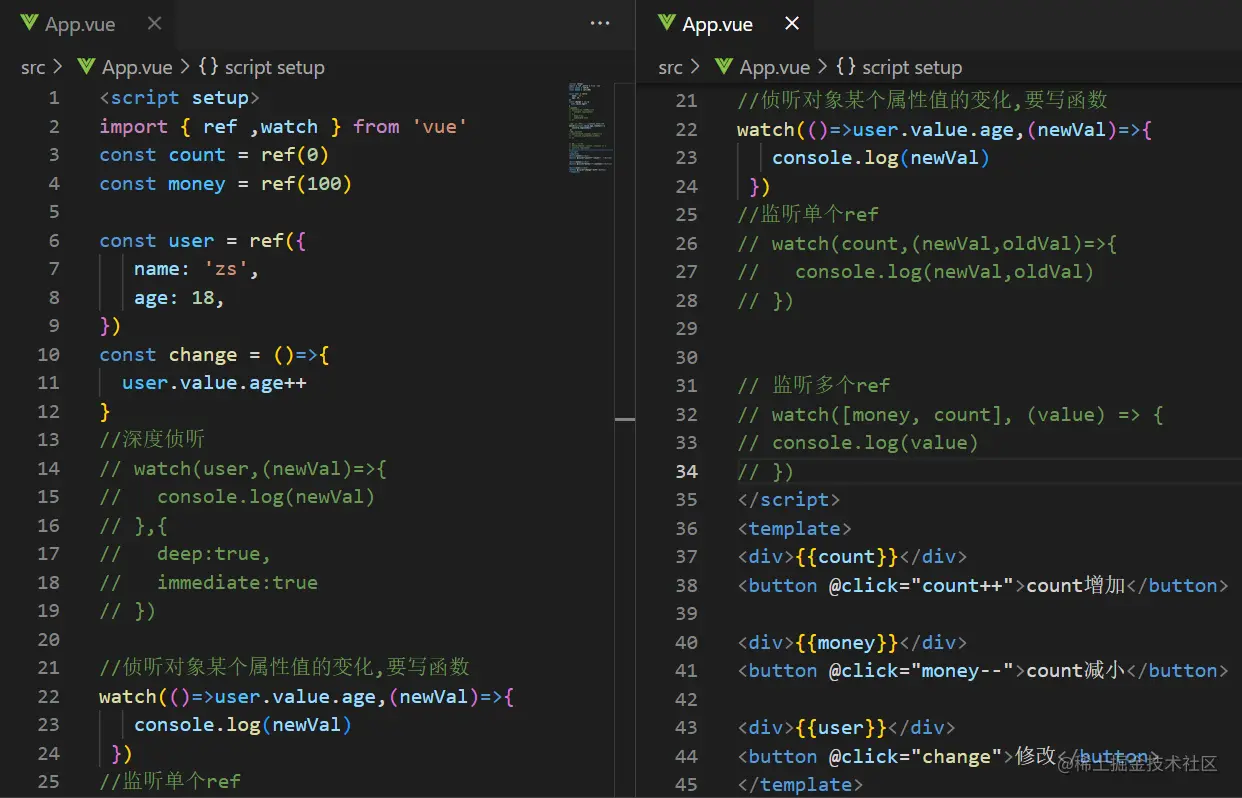This screenshot has width=1242, height=798.
Task: Click 'change' function name on line 10
Action: coord(203,355)
